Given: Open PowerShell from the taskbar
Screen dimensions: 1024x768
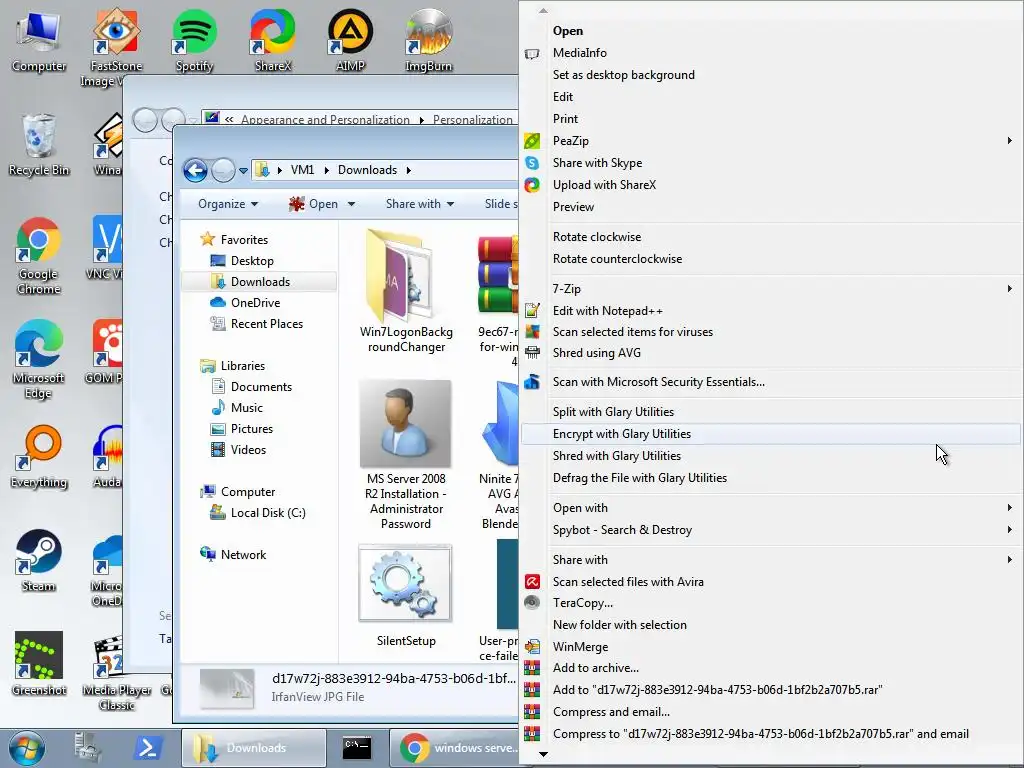Looking at the screenshot, I should (147, 748).
